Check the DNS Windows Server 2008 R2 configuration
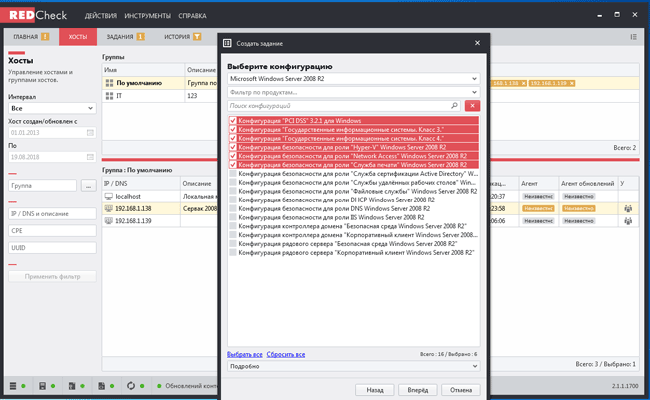 233,208
